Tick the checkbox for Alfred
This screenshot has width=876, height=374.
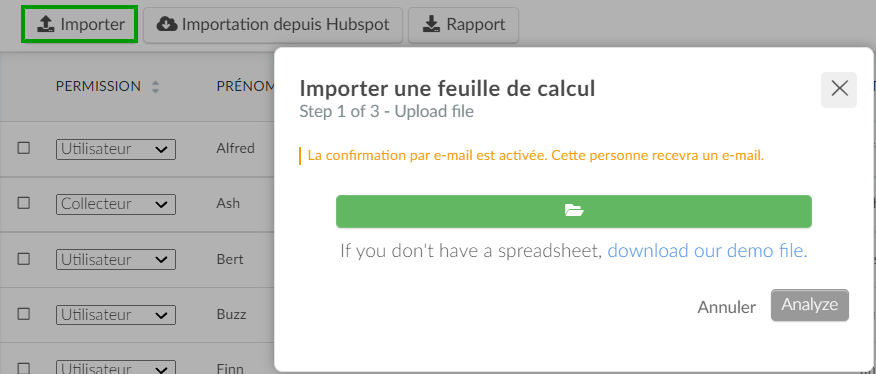(x=23, y=148)
